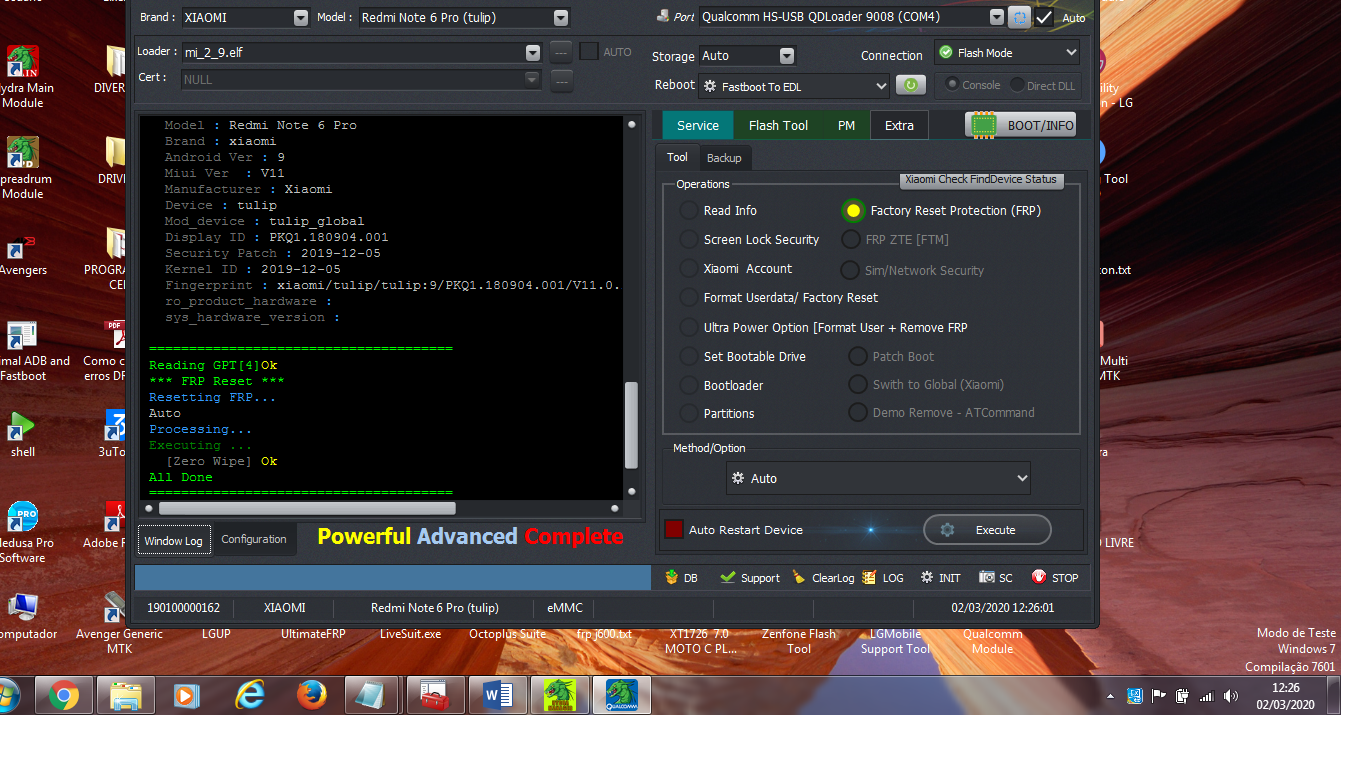Select Set Bootable Drive option
1366x768 pixels.
click(689, 357)
